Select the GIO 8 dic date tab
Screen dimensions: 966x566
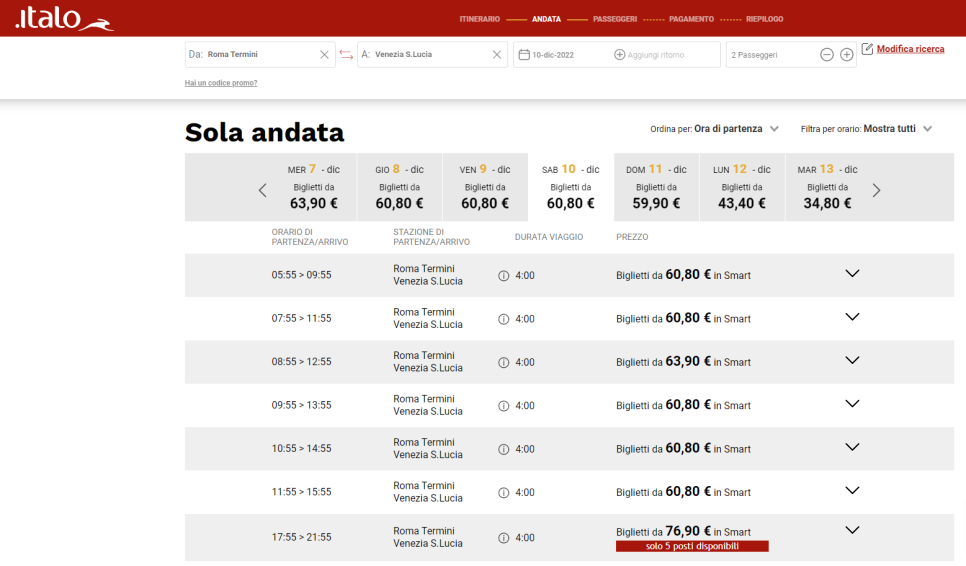pos(399,187)
